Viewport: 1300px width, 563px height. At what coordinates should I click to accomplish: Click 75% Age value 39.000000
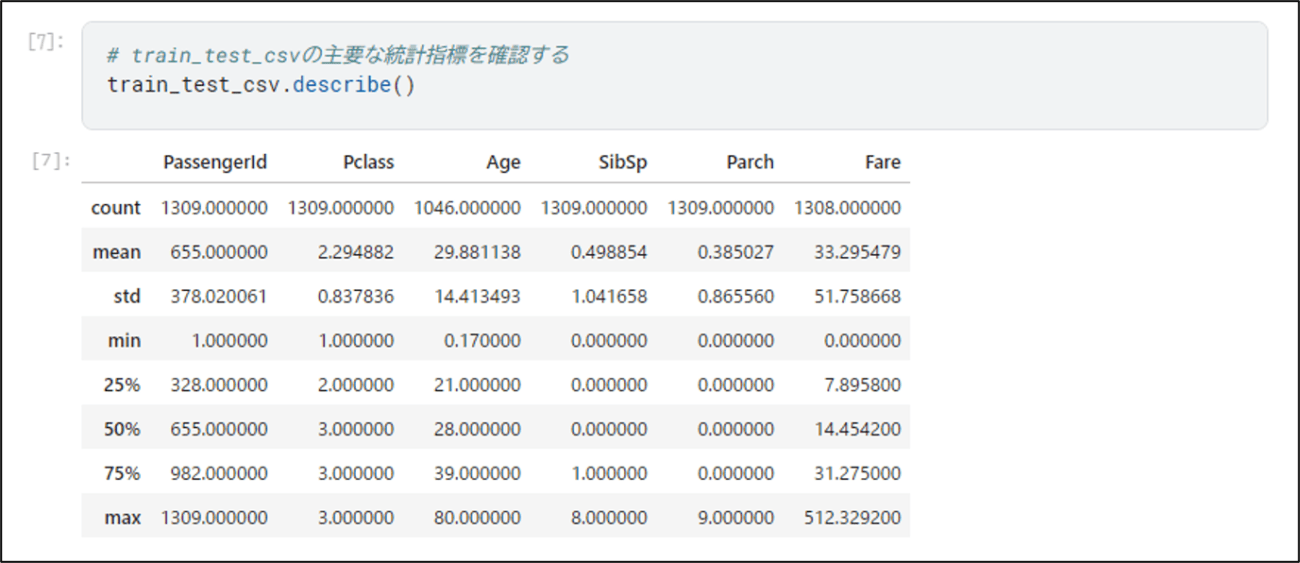click(x=478, y=473)
